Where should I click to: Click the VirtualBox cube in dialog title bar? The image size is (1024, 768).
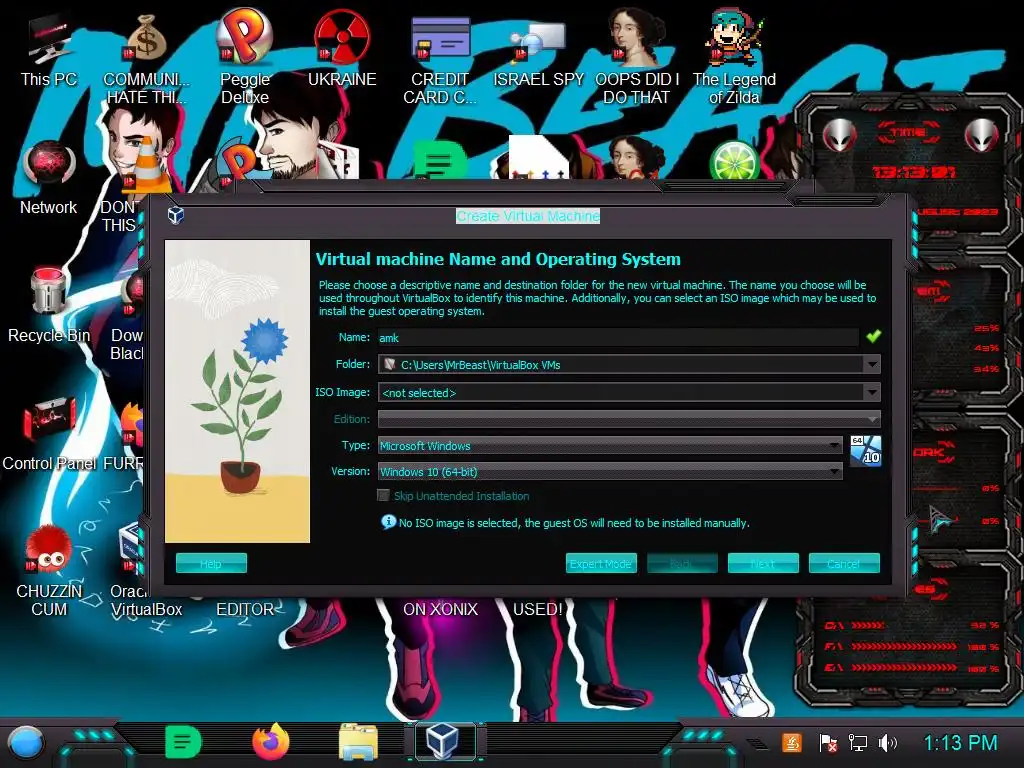[x=176, y=215]
